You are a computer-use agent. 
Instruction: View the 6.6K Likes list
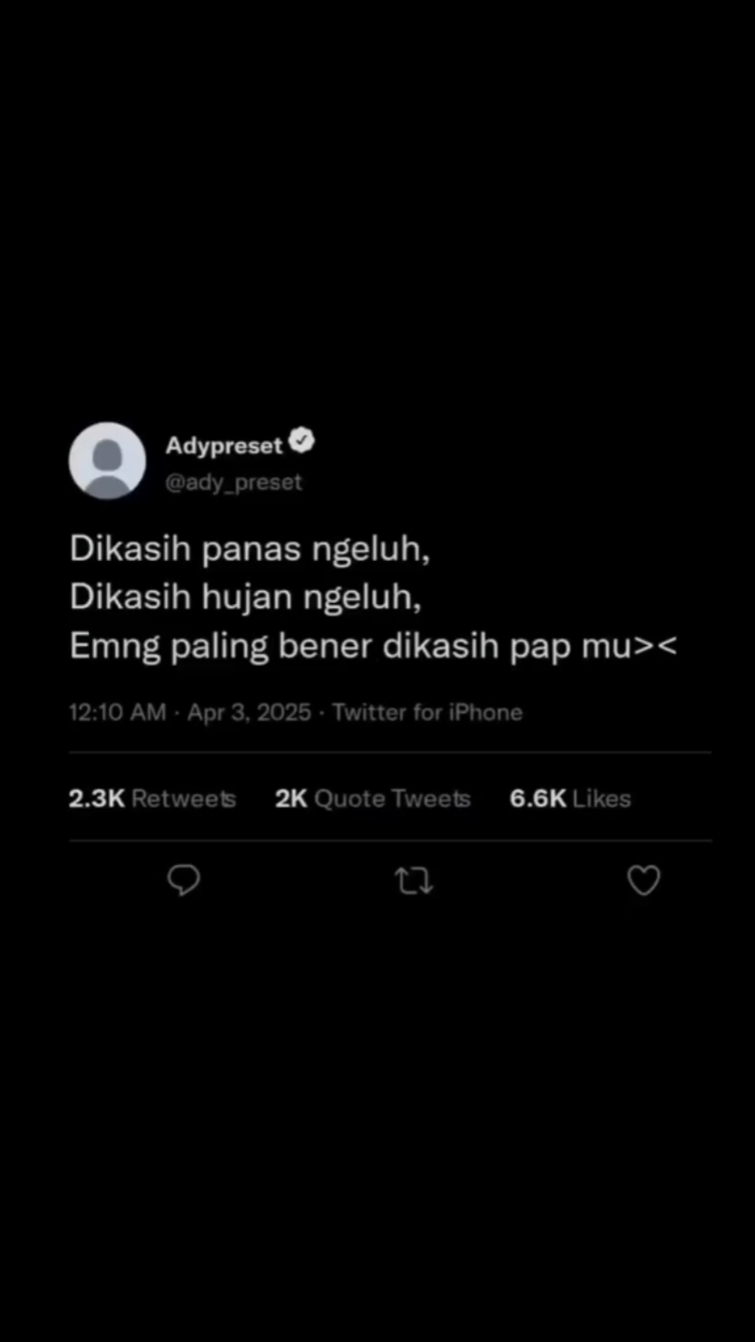tap(570, 799)
